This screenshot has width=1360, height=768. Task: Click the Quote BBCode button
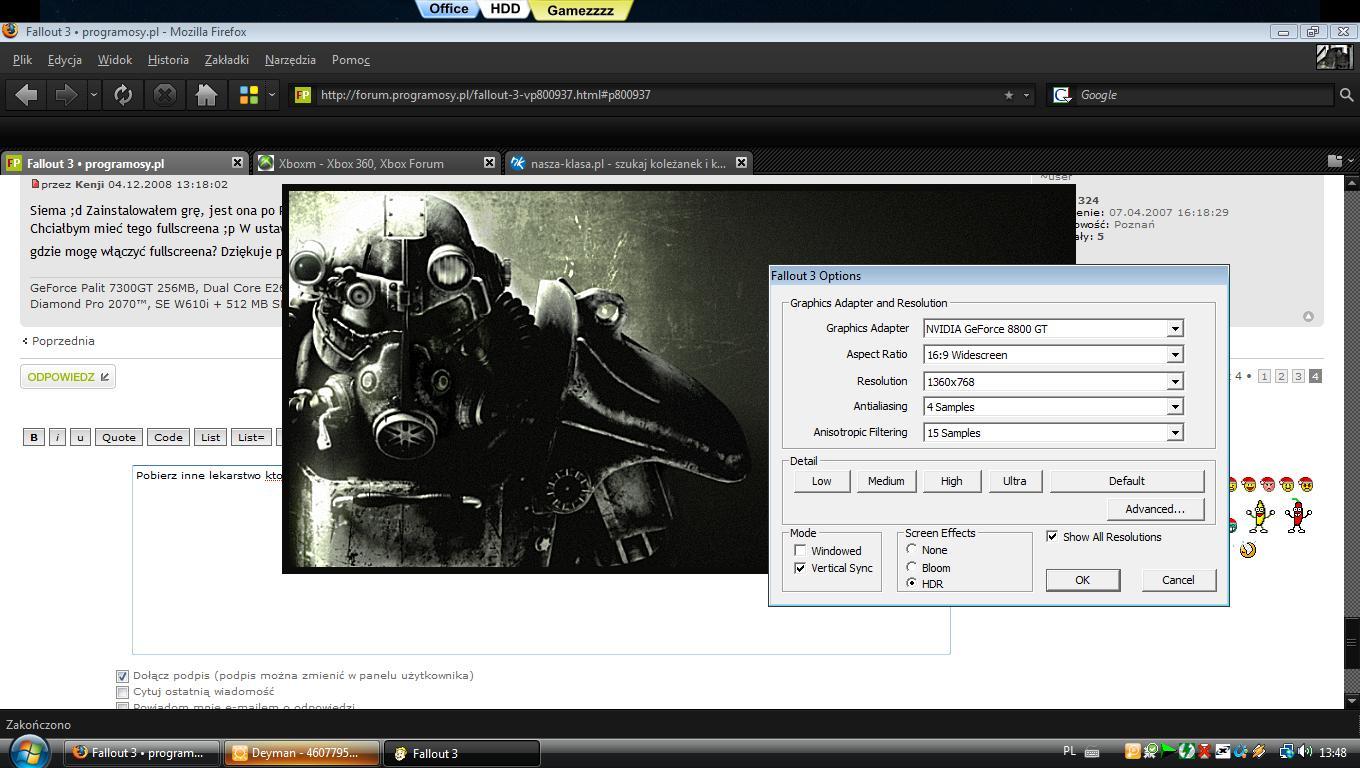pos(118,437)
